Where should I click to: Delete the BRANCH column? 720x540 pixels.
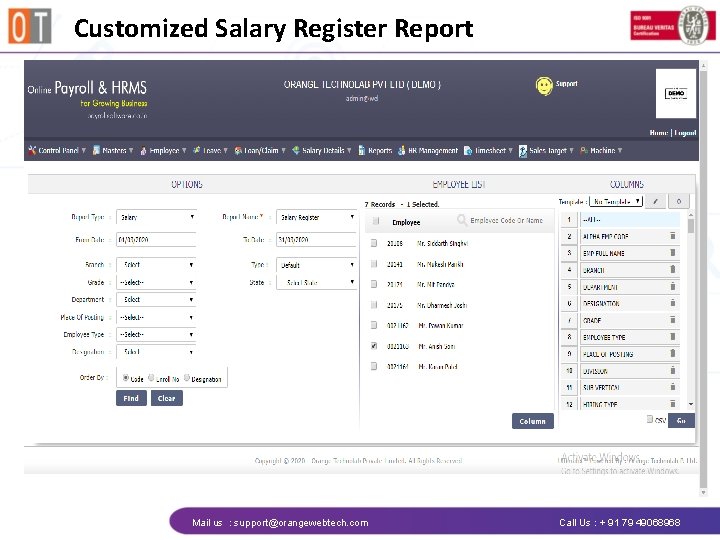[x=673, y=270]
